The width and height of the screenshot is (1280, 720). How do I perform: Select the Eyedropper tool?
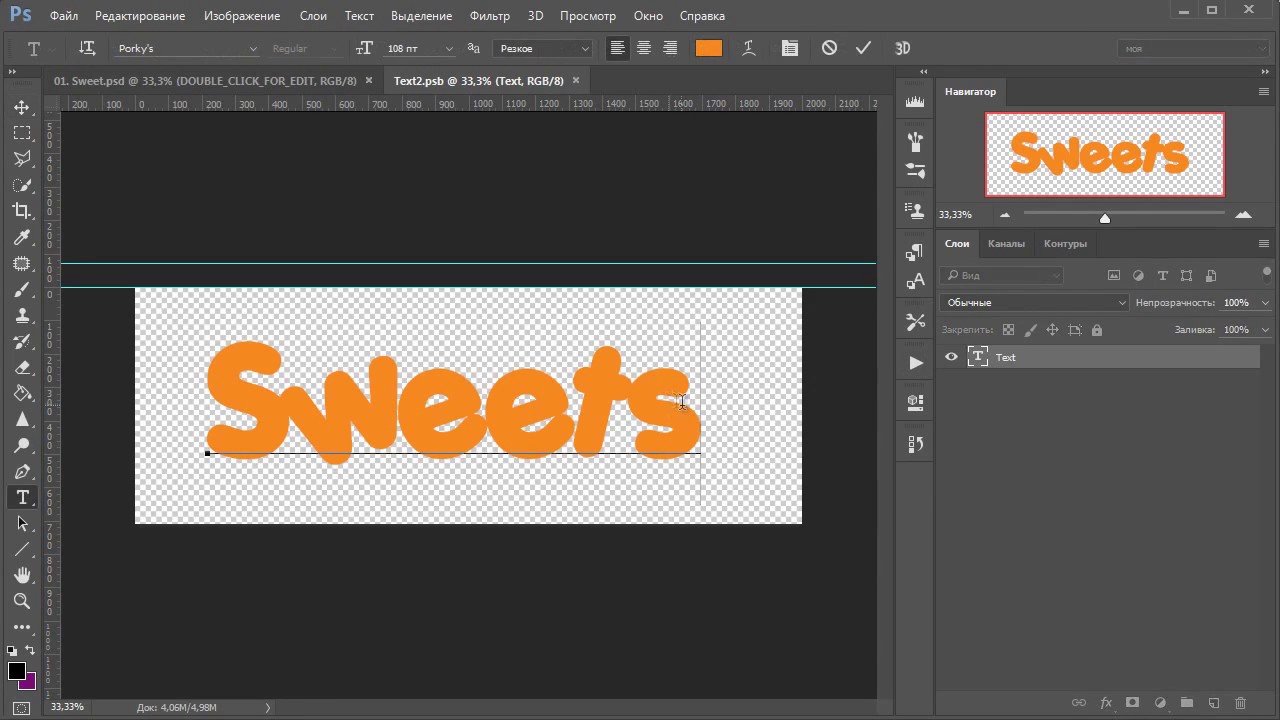[x=22, y=237]
